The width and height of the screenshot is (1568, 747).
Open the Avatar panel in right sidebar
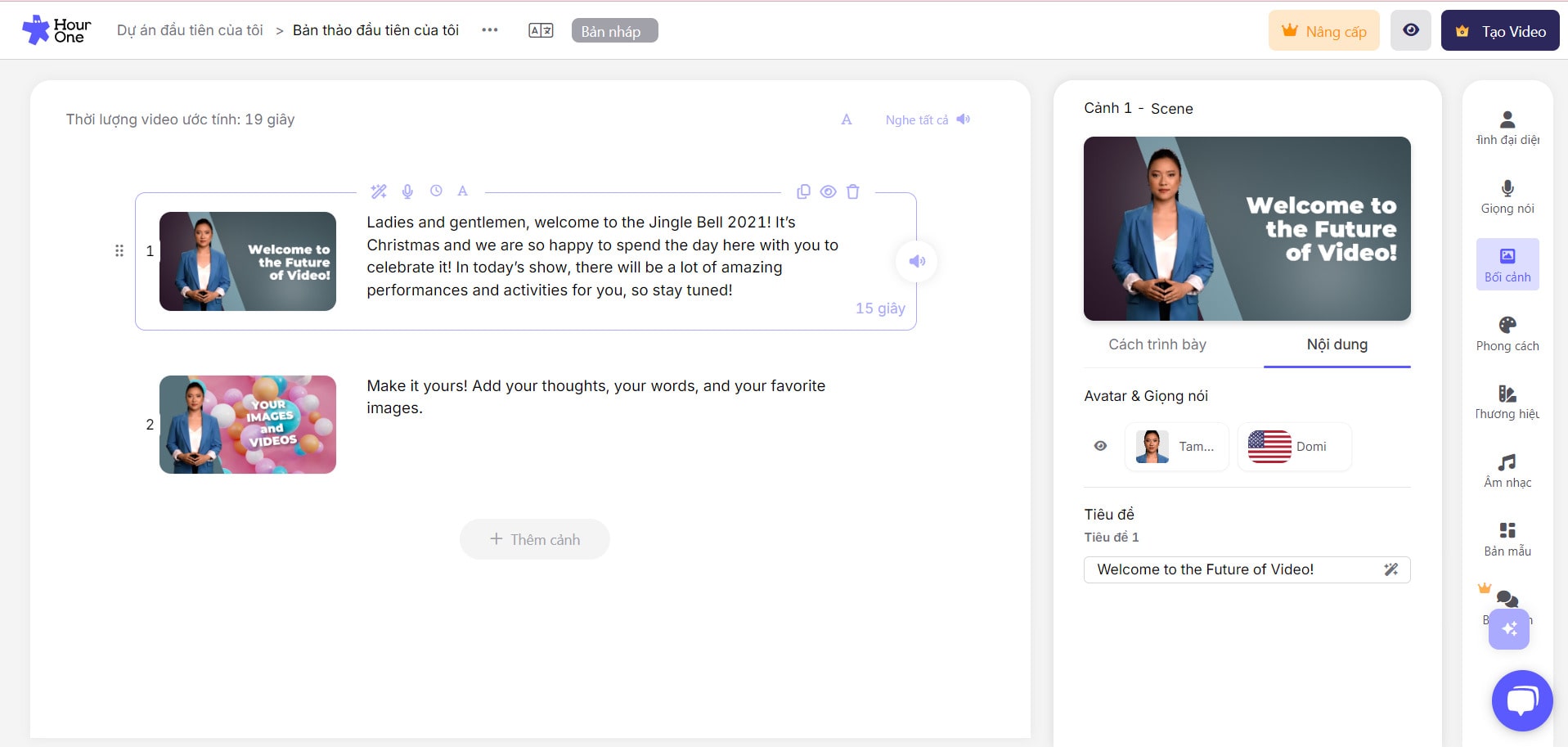coord(1507,128)
